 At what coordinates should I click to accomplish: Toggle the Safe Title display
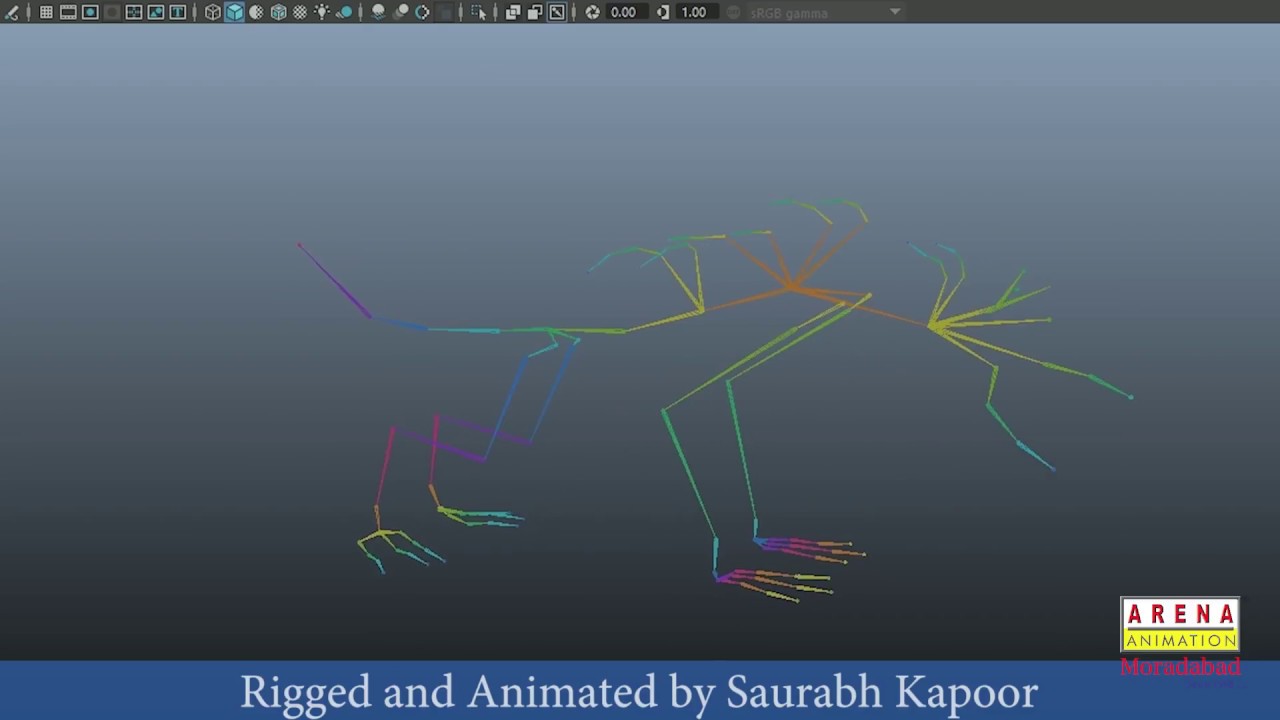[178, 12]
